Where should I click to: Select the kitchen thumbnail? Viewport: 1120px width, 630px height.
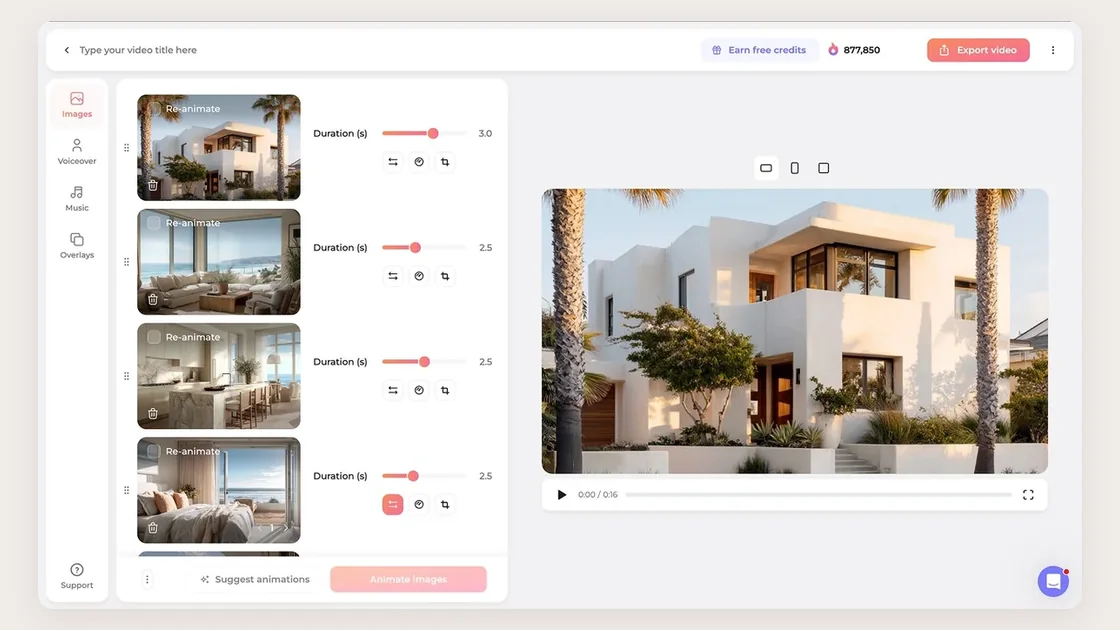[x=219, y=376]
